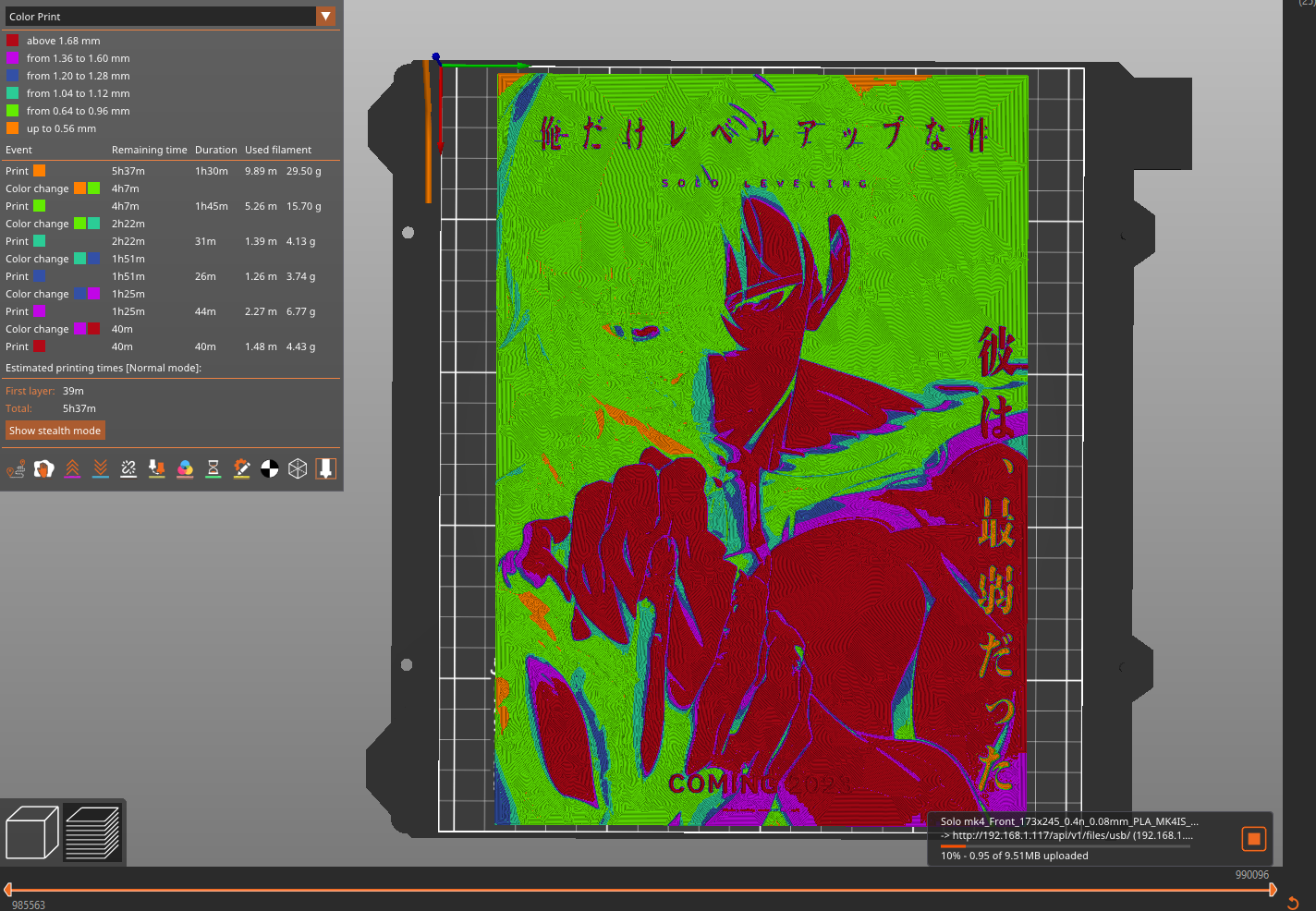This screenshot has height=911, width=1316.
Task: Toggle 'from 1.36 to 1.60 mm' legend entry
Action: click(67, 58)
